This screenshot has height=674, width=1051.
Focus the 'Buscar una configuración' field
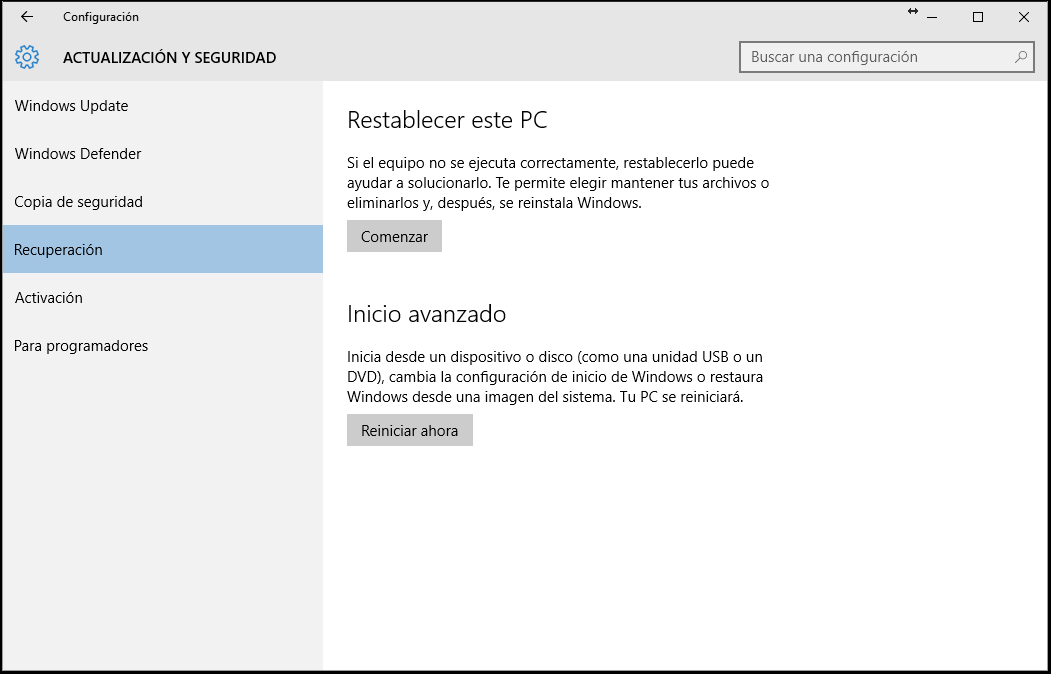pos(886,57)
